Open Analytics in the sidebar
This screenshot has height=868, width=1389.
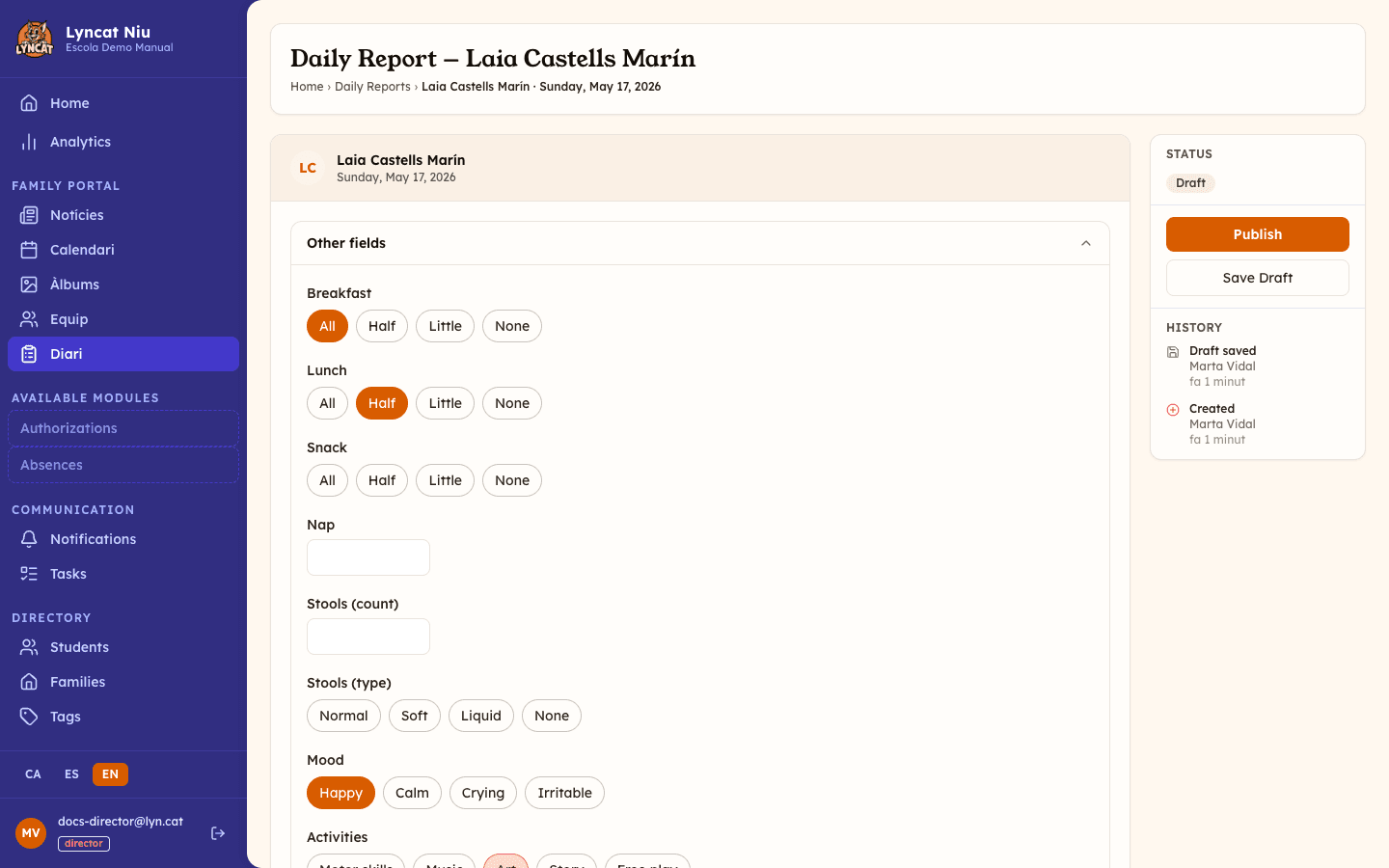click(x=123, y=142)
